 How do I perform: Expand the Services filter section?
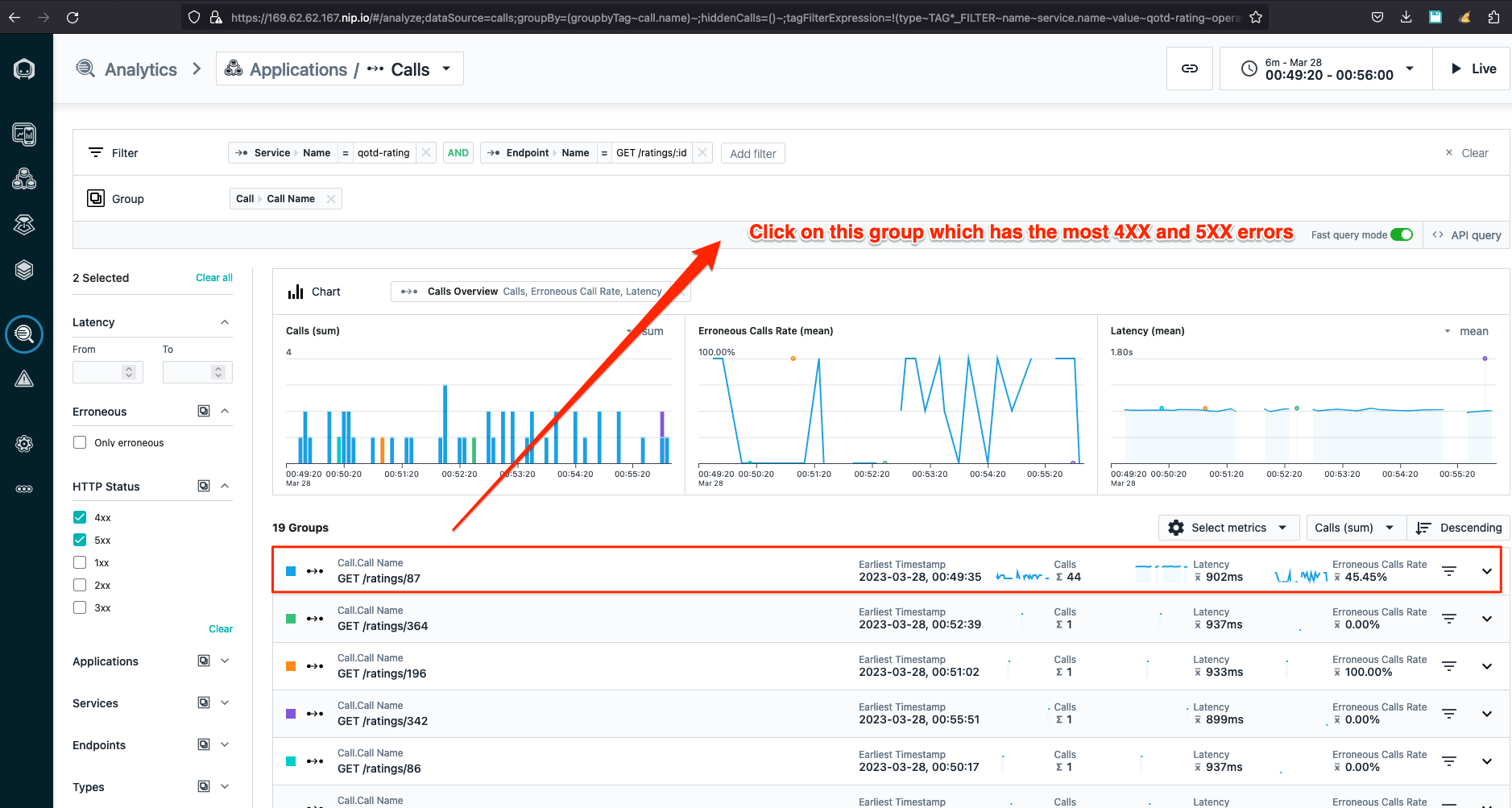click(x=225, y=702)
